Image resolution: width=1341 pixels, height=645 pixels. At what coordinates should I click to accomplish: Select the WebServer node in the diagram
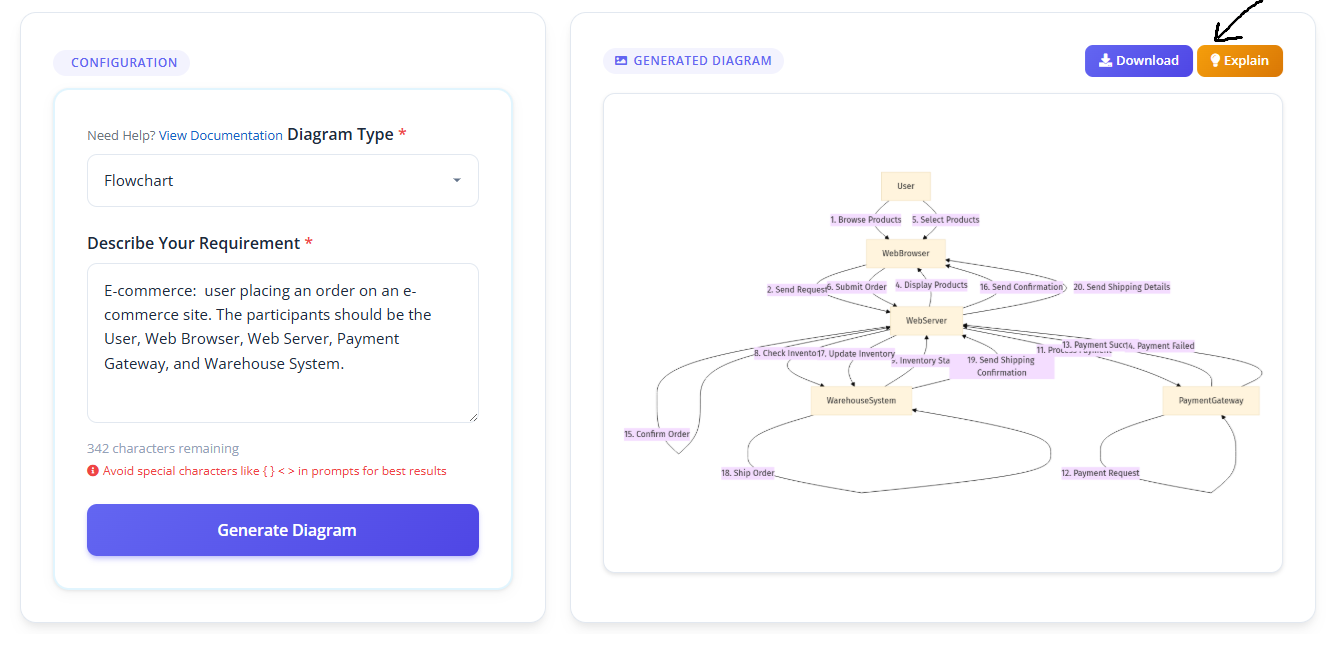927,321
